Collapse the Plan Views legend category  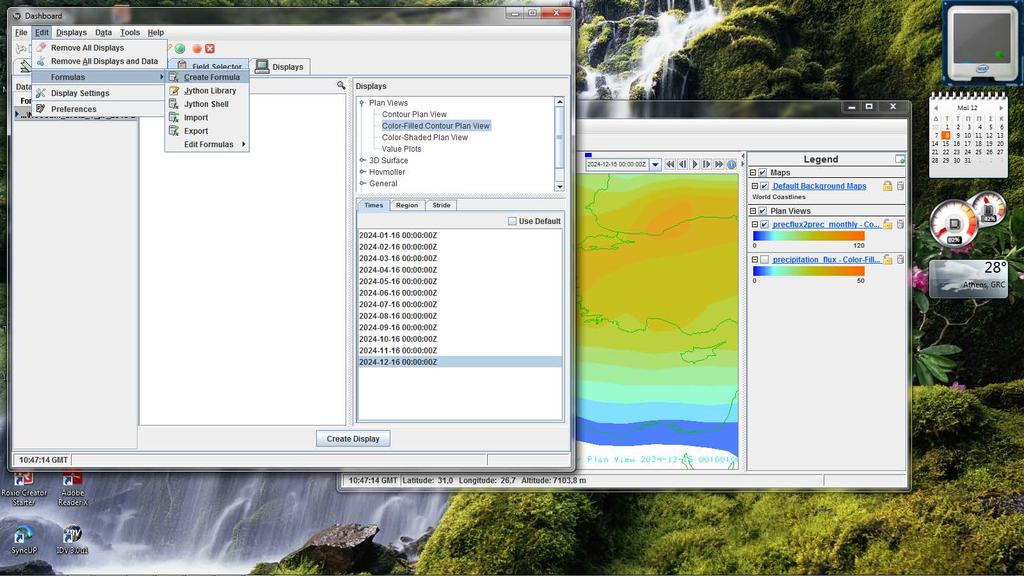click(752, 211)
